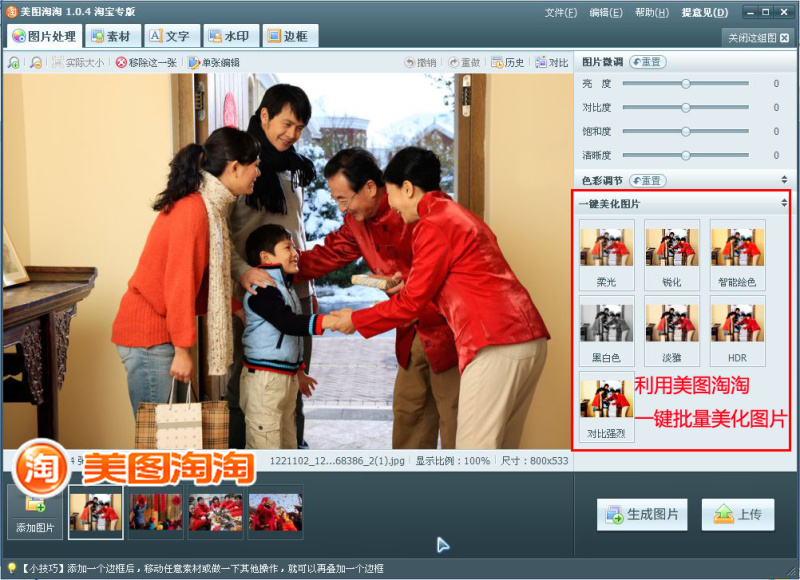The image size is (800, 580).
Task: Open the 文件(F) menu
Action: coord(561,12)
